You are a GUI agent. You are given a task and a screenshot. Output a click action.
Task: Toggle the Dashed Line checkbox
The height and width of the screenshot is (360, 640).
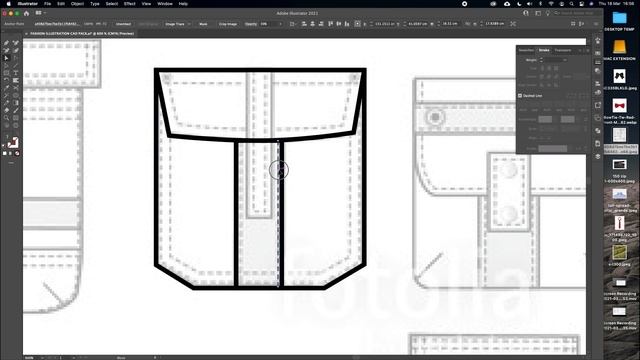pos(520,96)
